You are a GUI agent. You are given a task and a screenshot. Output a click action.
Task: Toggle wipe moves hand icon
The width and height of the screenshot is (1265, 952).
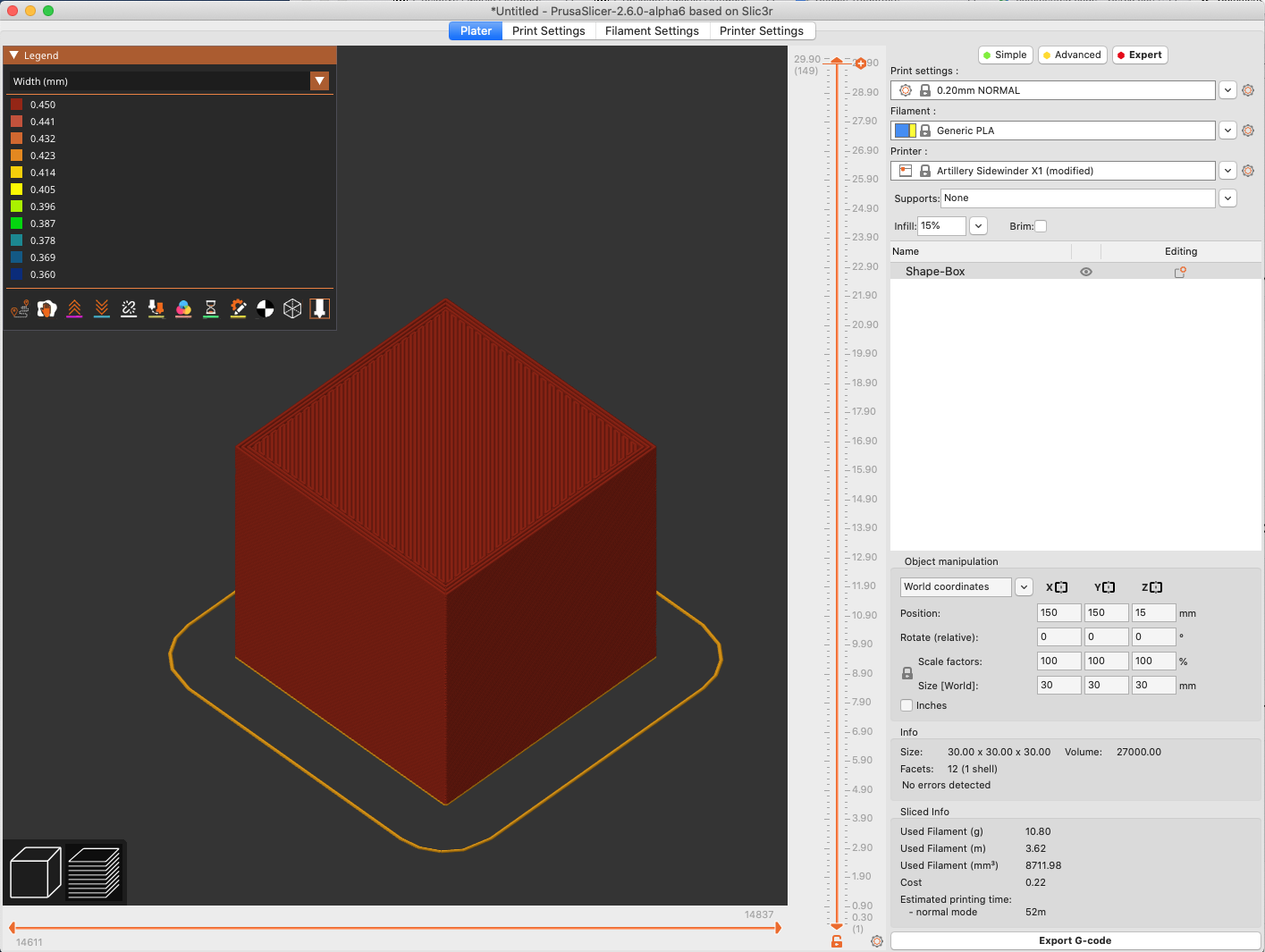click(47, 308)
